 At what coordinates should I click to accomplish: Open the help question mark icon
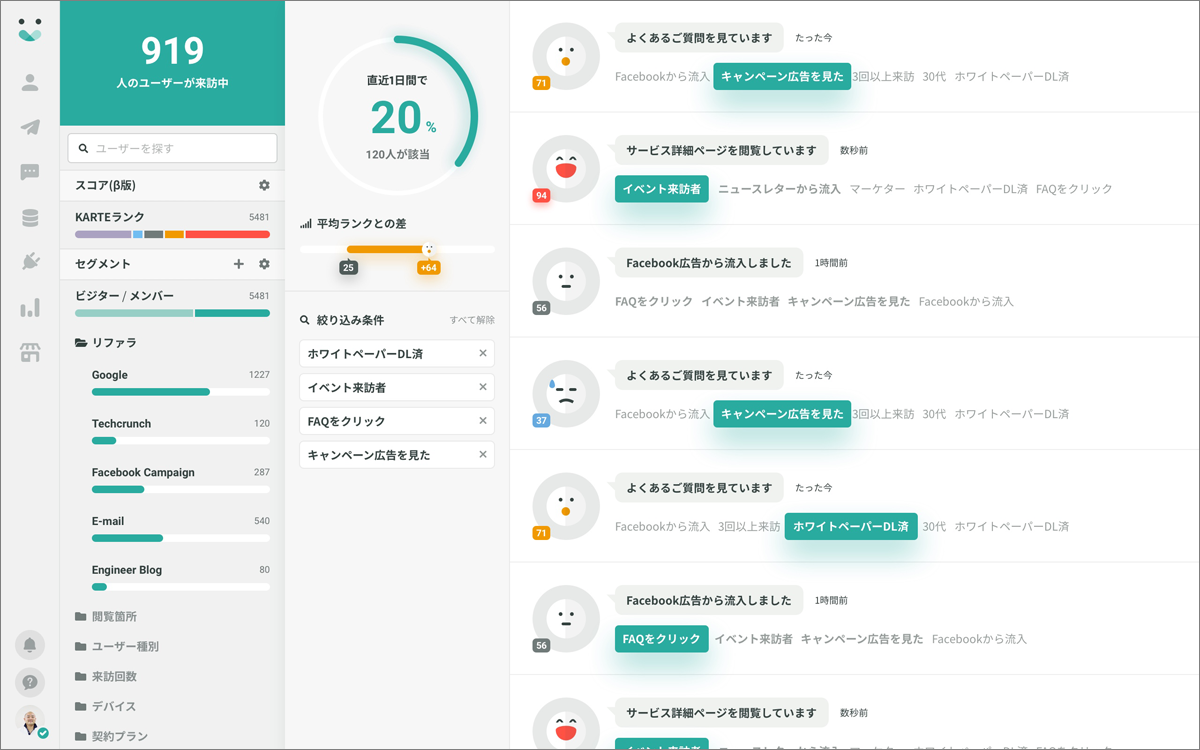(x=30, y=683)
